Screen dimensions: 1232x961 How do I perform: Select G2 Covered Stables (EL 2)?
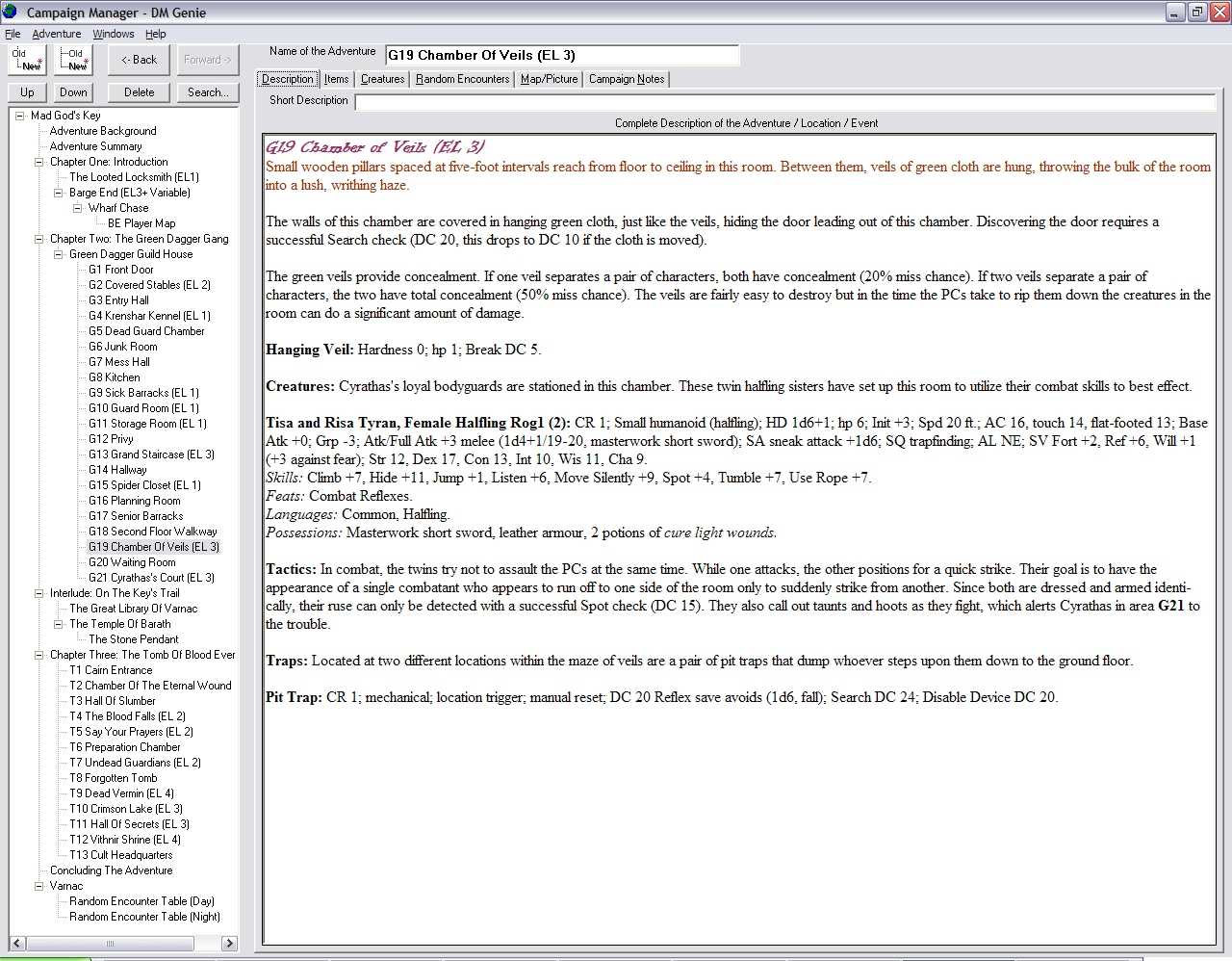[149, 285]
